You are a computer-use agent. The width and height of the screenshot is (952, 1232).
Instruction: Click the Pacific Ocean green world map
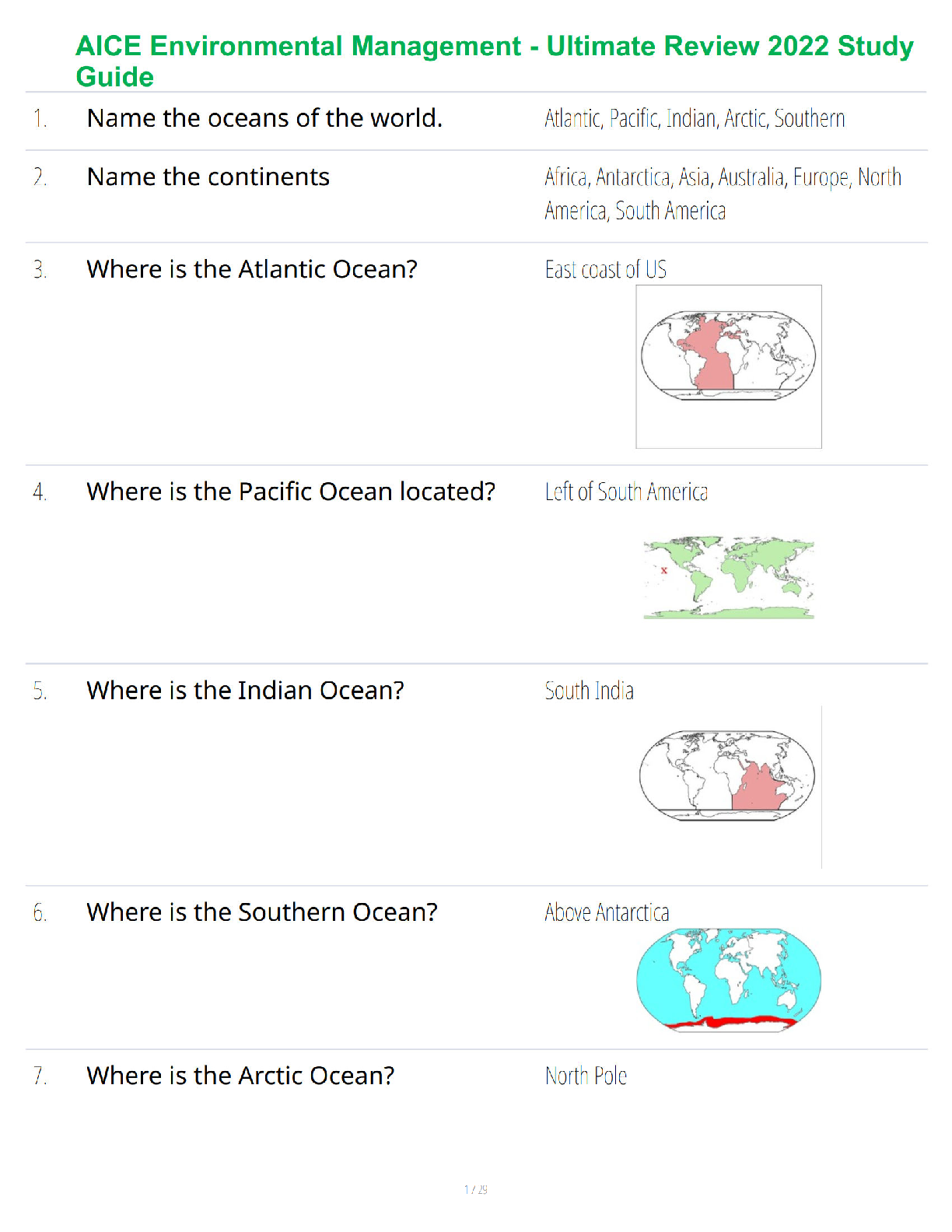click(728, 577)
